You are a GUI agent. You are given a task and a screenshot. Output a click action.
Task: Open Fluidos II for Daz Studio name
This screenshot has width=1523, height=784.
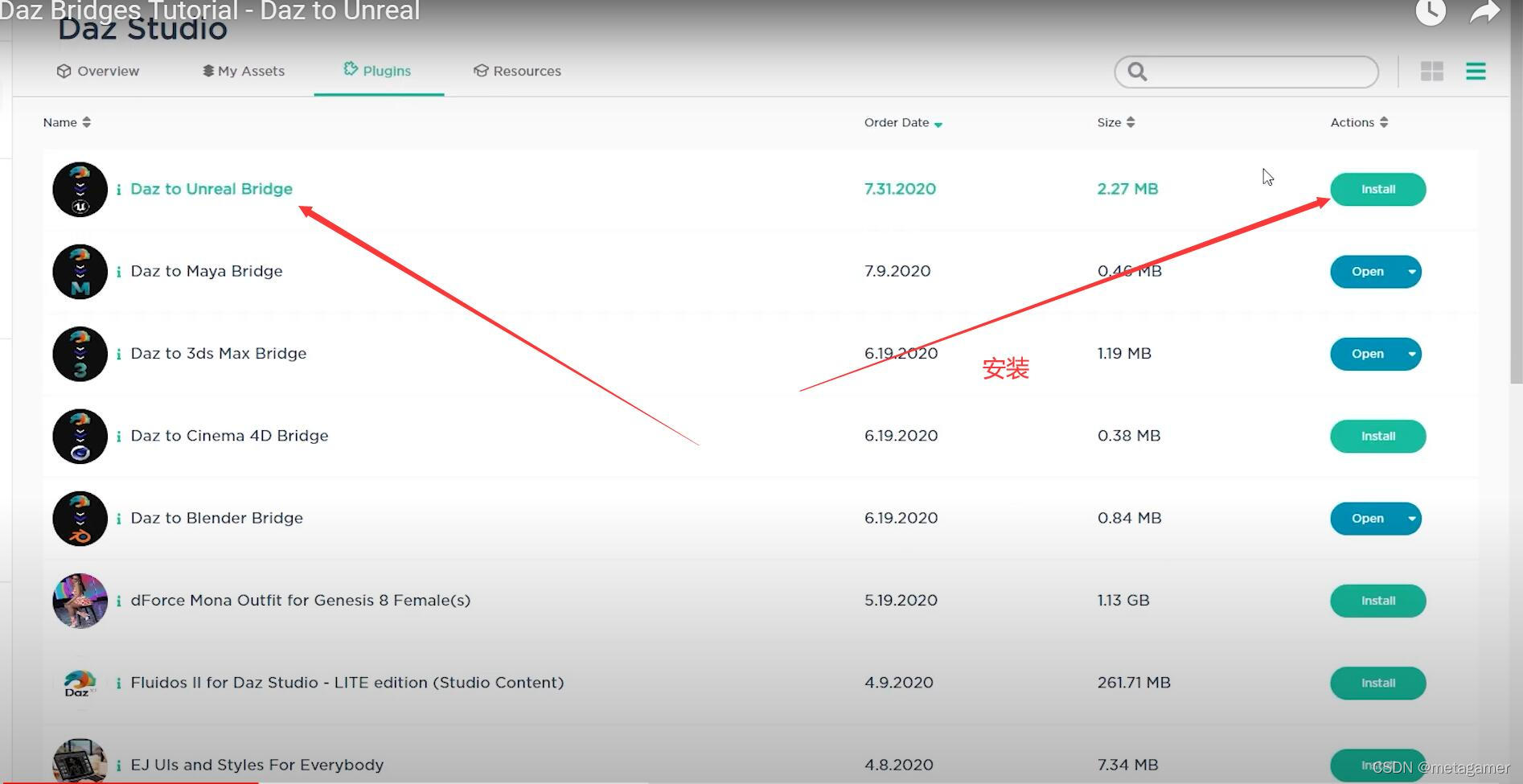[347, 683]
